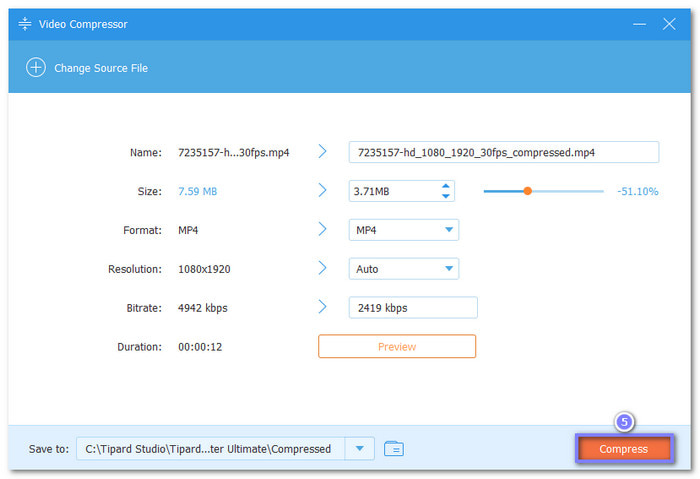Open the Auto resolution dropdown
This screenshot has height=479, width=700.
(x=447, y=269)
